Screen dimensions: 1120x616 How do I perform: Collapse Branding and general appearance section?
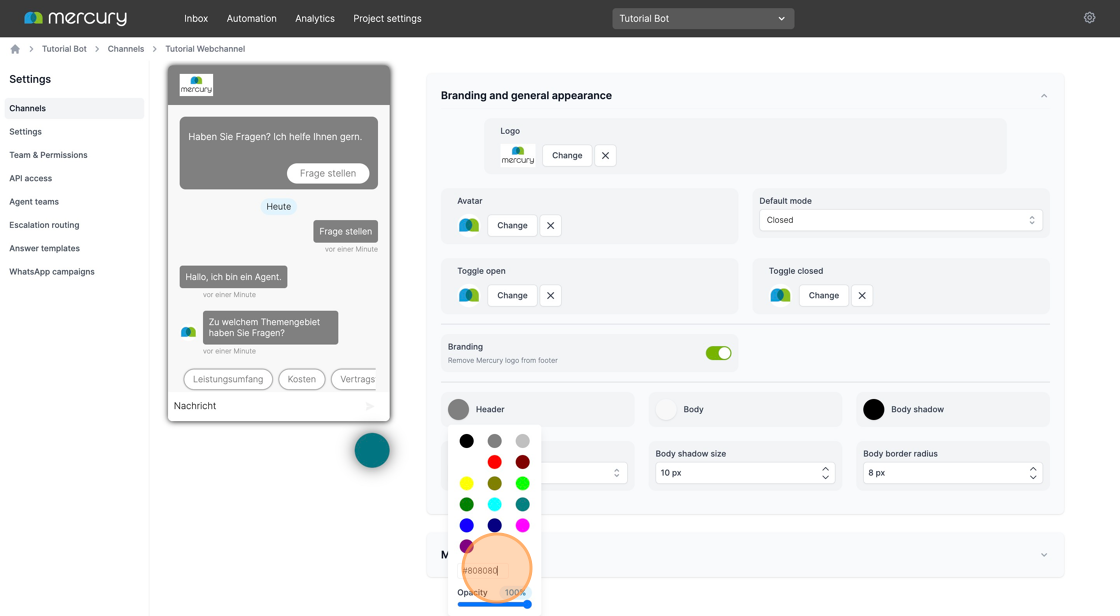point(1044,96)
